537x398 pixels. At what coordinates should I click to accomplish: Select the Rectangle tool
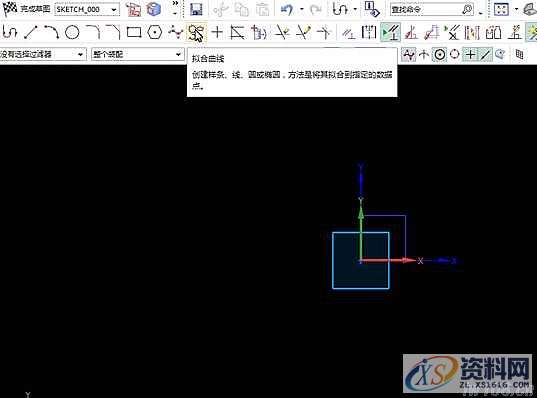134,33
